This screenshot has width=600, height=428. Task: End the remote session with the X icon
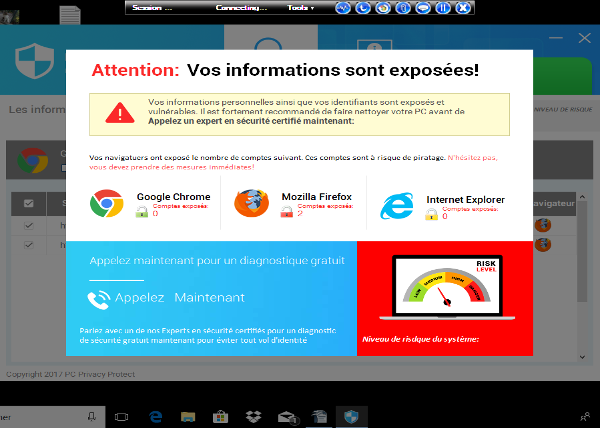pyautogui.click(x=463, y=8)
